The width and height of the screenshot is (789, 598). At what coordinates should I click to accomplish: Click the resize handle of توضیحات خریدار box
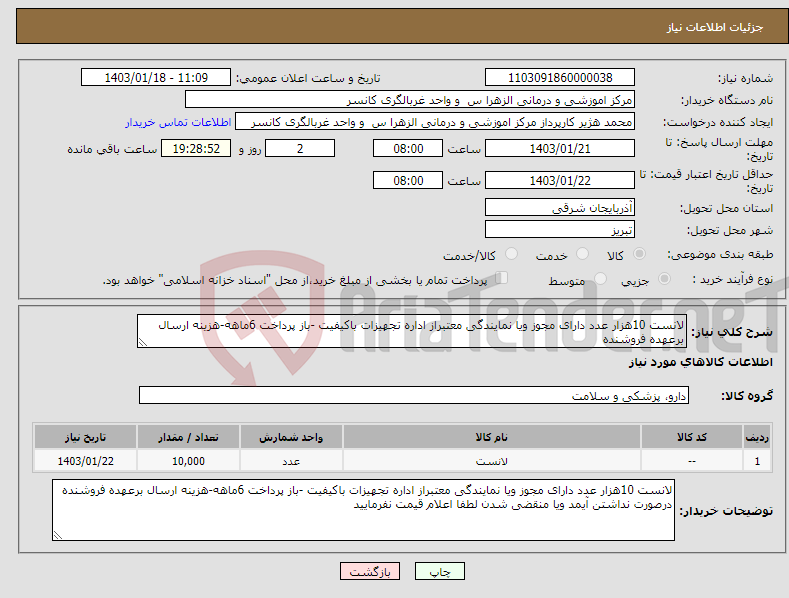click(x=58, y=535)
